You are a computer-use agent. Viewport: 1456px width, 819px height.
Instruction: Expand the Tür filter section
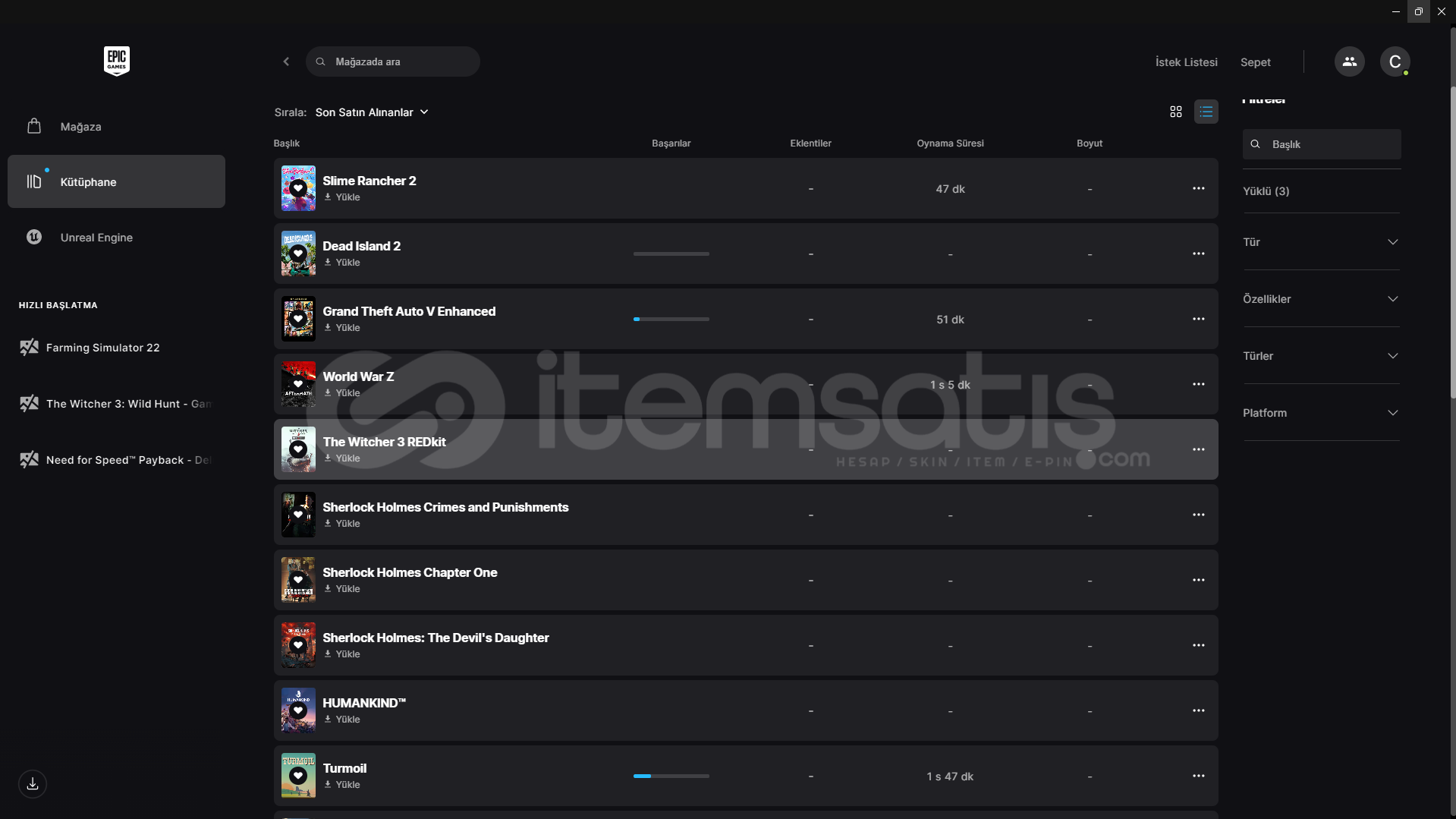(1321, 242)
